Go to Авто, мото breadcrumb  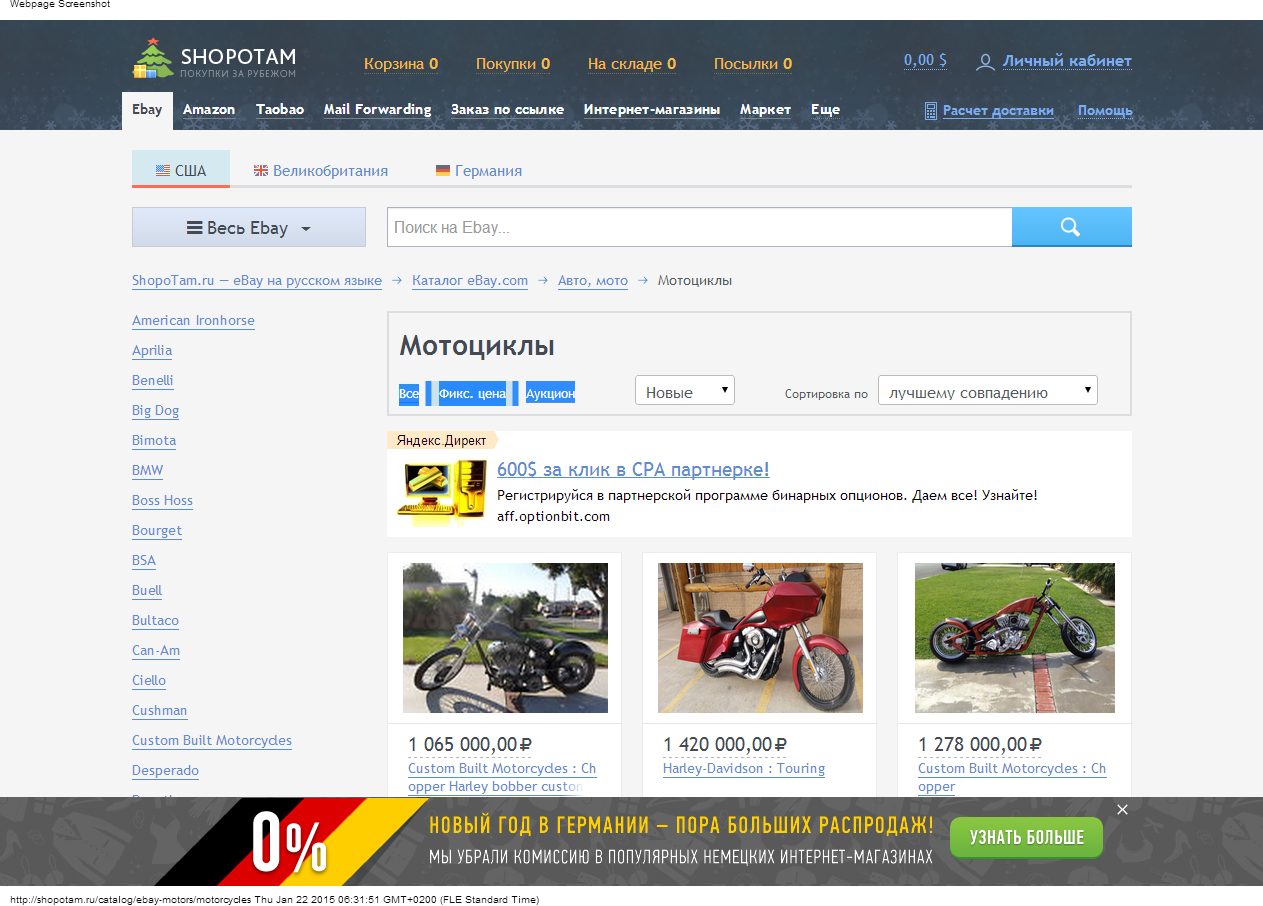point(593,281)
